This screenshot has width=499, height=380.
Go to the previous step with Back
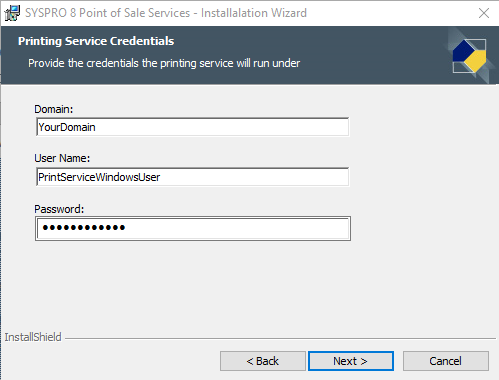263,361
